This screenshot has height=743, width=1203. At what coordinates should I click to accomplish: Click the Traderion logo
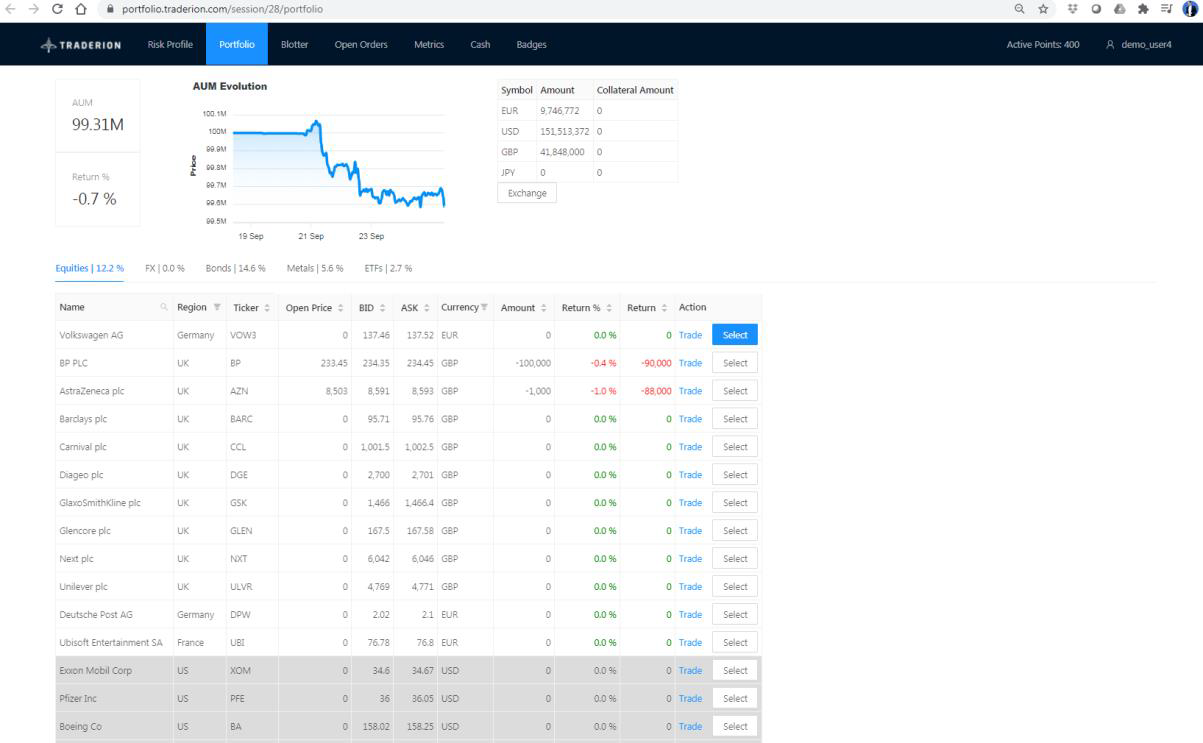[81, 45]
